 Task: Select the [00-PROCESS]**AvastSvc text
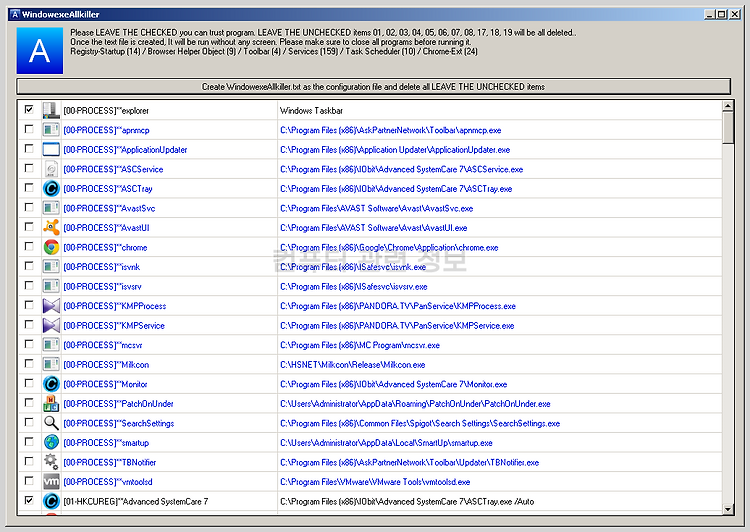click(109, 209)
